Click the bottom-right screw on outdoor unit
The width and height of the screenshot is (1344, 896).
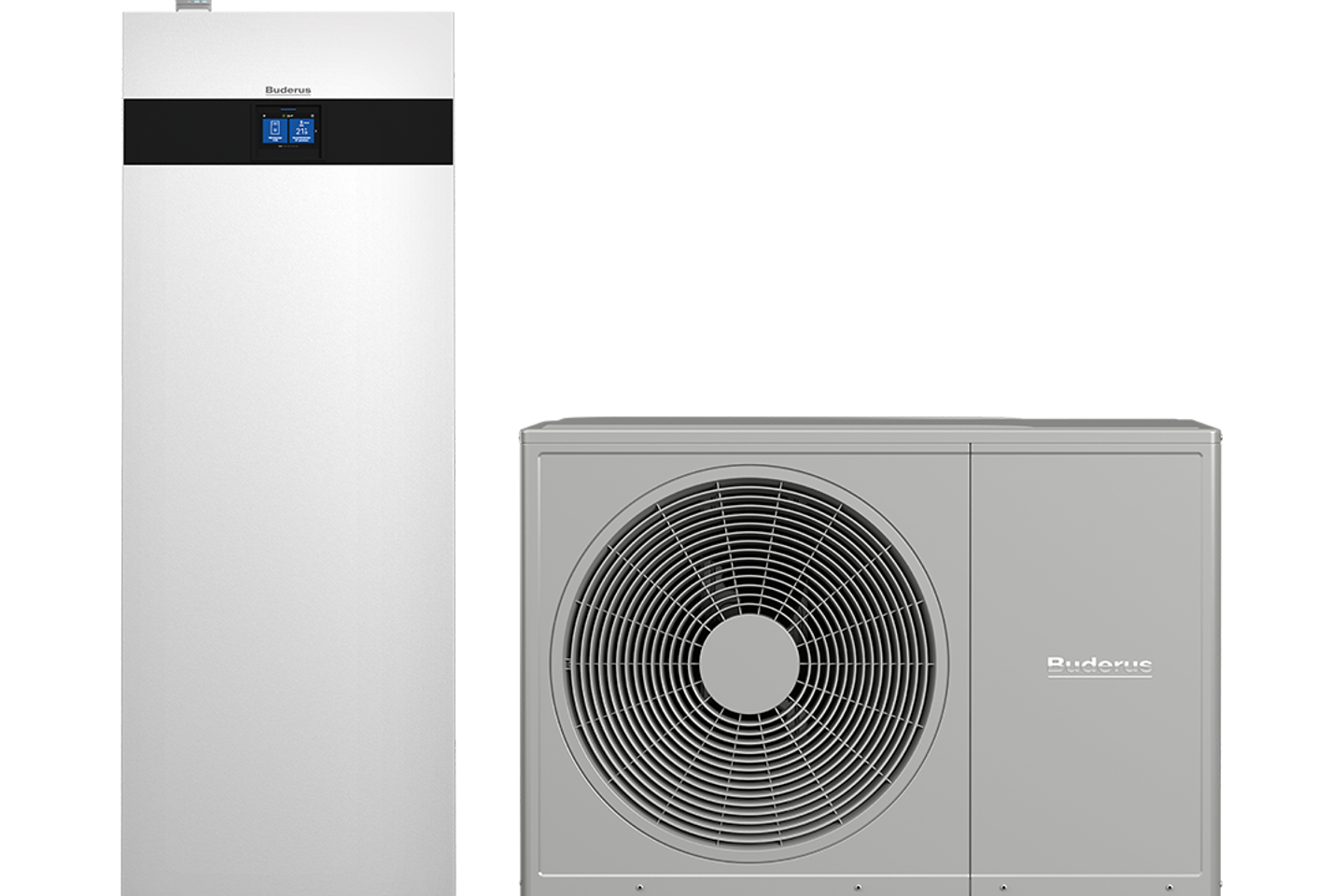(1211, 887)
